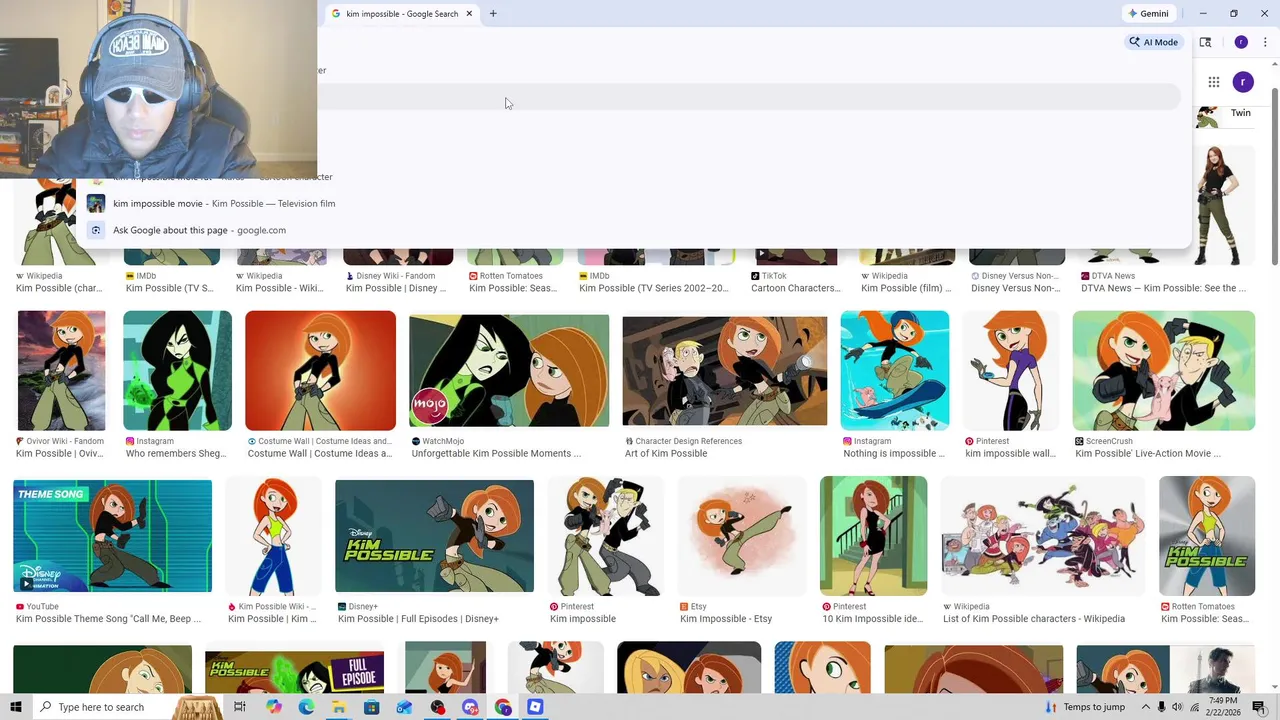Click Kim Possible (TV Series 2002–20… link
Screen dimensions: 1280x720
pos(654,288)
